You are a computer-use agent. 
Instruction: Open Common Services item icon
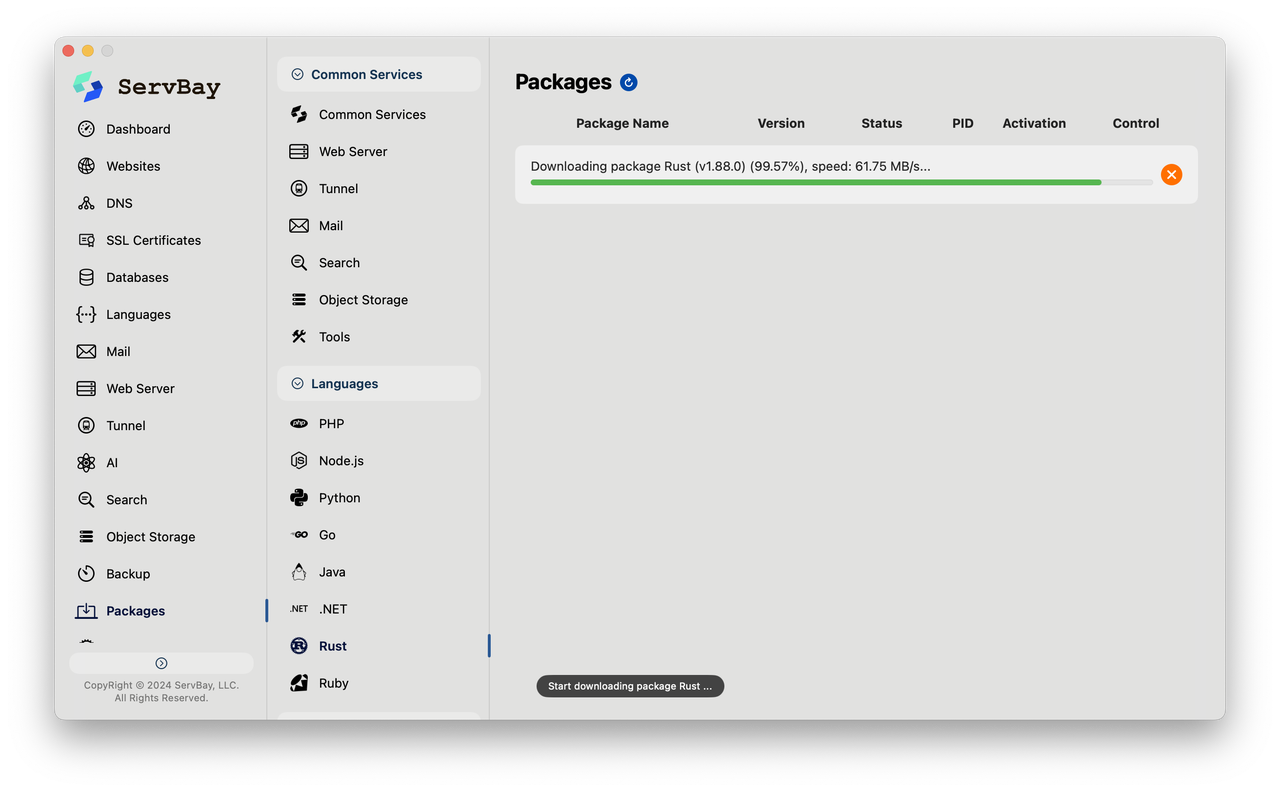point(299,114)
